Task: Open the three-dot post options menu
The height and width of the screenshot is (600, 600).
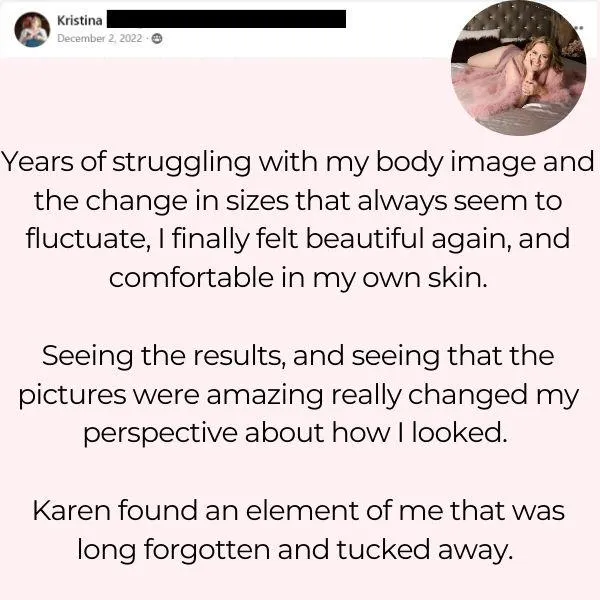Action: [579, 28]
